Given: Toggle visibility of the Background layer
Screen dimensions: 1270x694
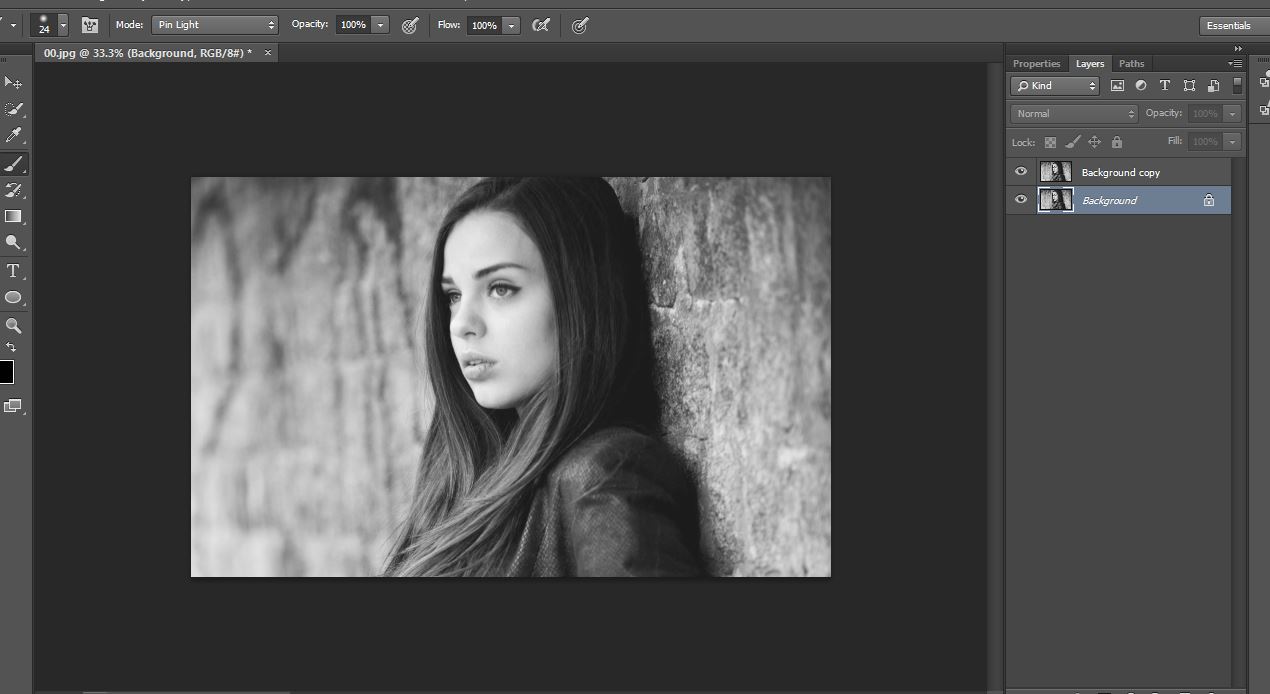Looking at the screenshot, I should click(x=1020, y=200).
